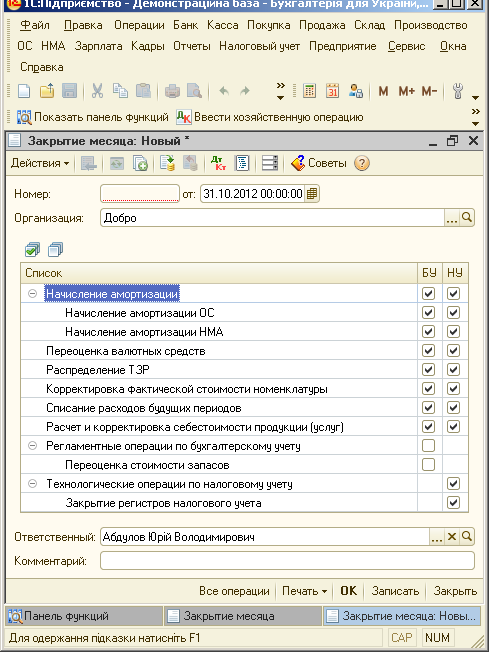This screenshot has height=652, width=489.
Task: Open the Советы tips icon
Action: (319, 163)
